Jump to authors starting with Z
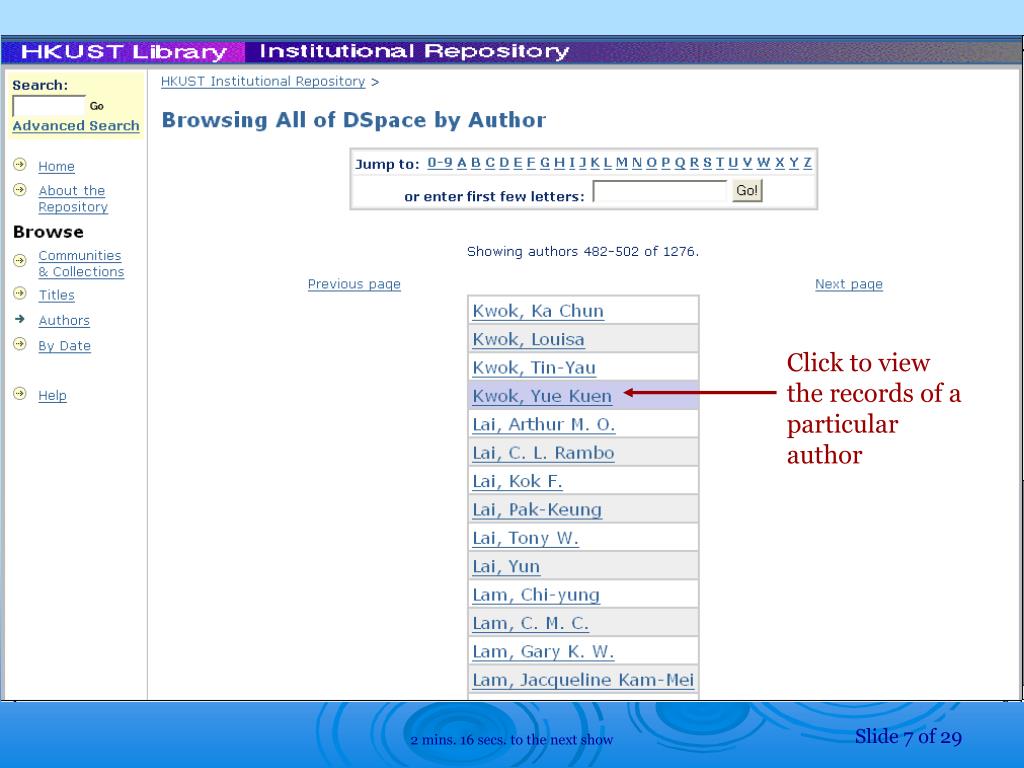Image resolution: width=1024 pixels, height=768 pixels. pyautogui.click(x=808, y=163)
